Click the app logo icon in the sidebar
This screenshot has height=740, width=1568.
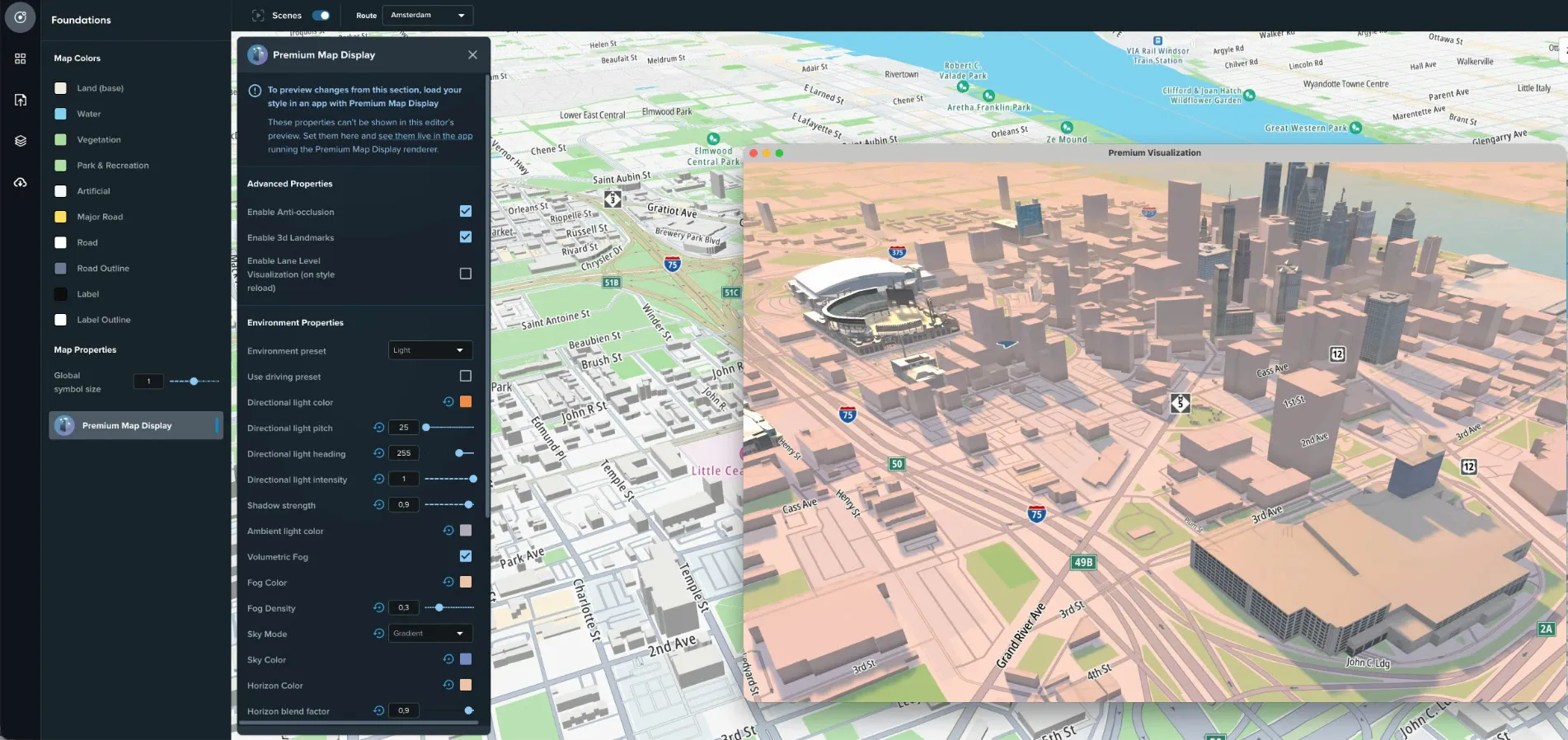click(21, 17)
